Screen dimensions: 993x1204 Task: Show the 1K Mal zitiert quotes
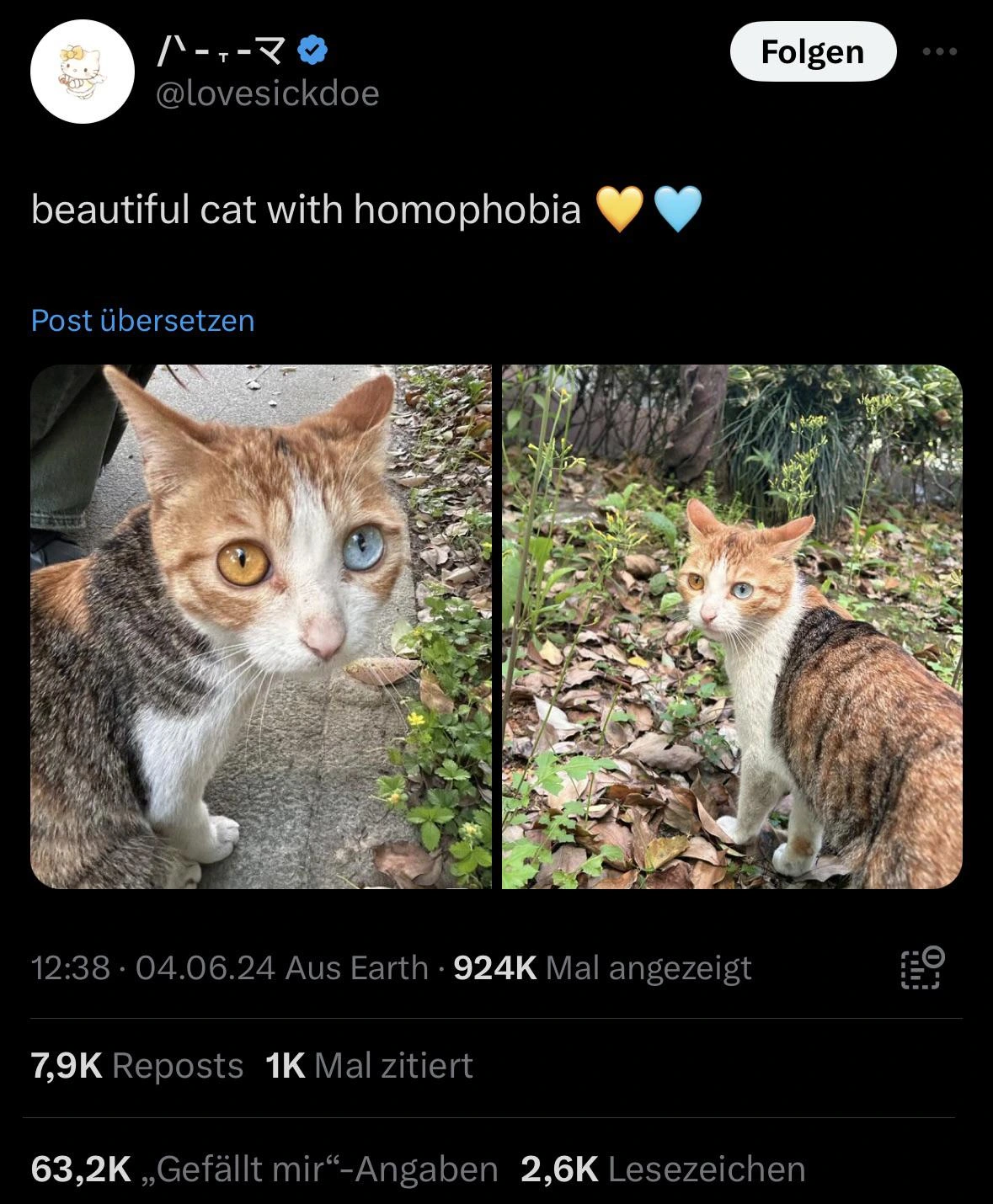369,1066
